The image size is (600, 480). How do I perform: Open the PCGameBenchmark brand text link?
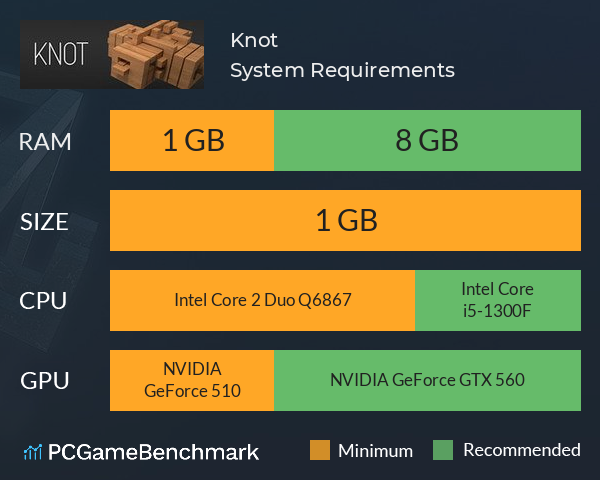point(153,452)
